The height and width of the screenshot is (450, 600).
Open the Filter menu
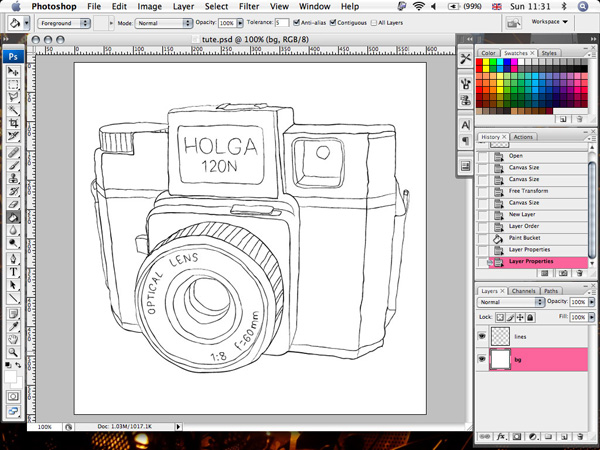point(249,7)
